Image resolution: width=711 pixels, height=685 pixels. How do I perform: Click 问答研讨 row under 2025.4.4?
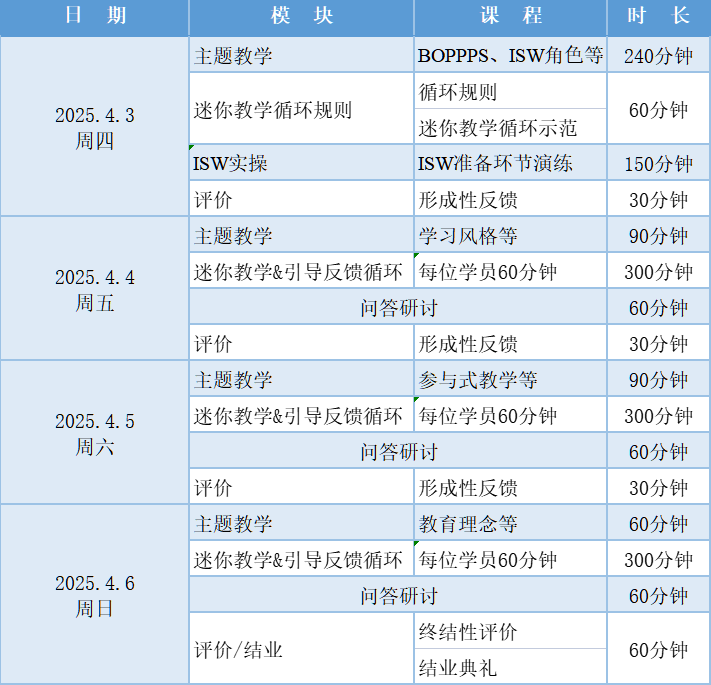tap(398, 306)
